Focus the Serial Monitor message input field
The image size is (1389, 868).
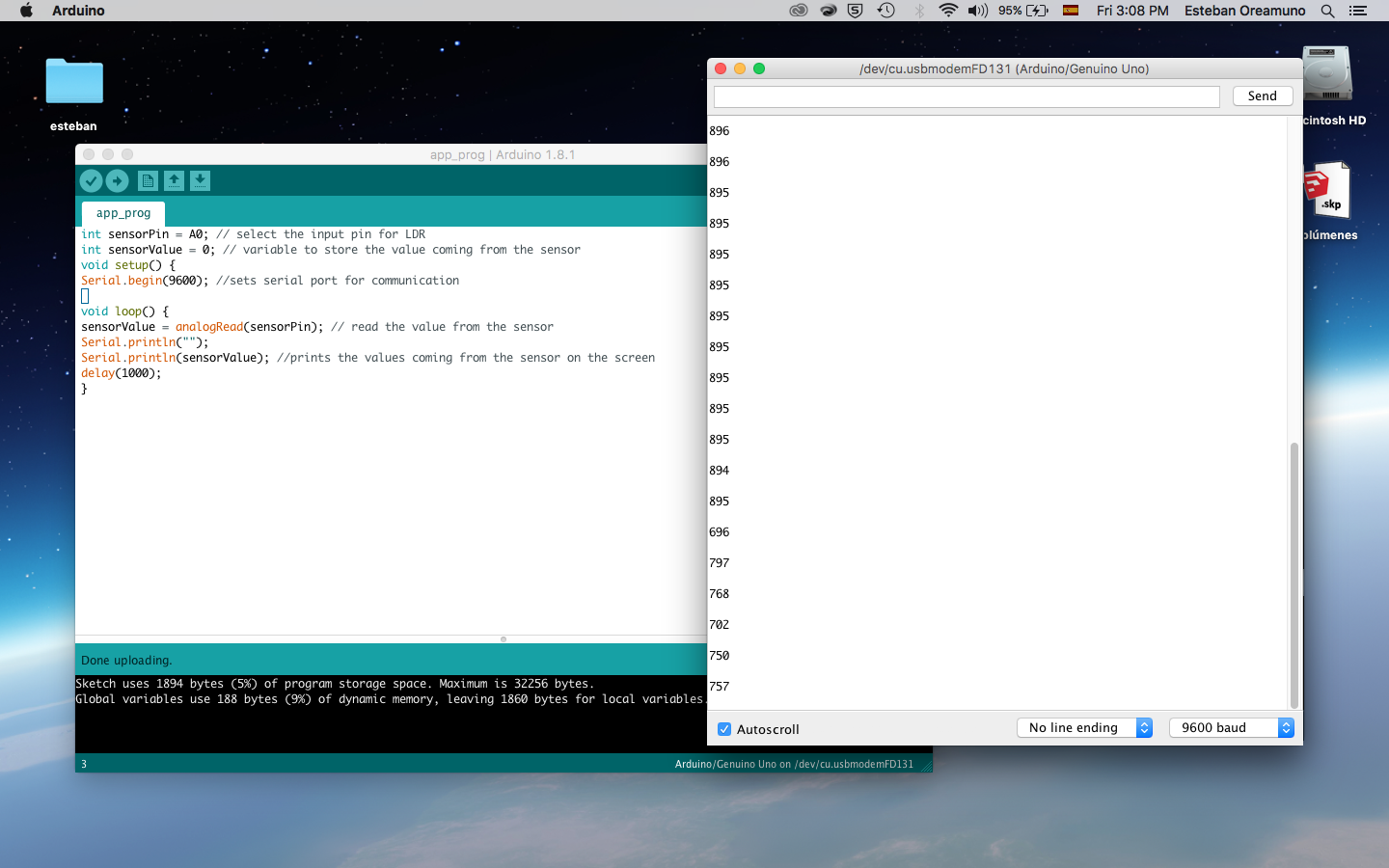pos(967,96)
